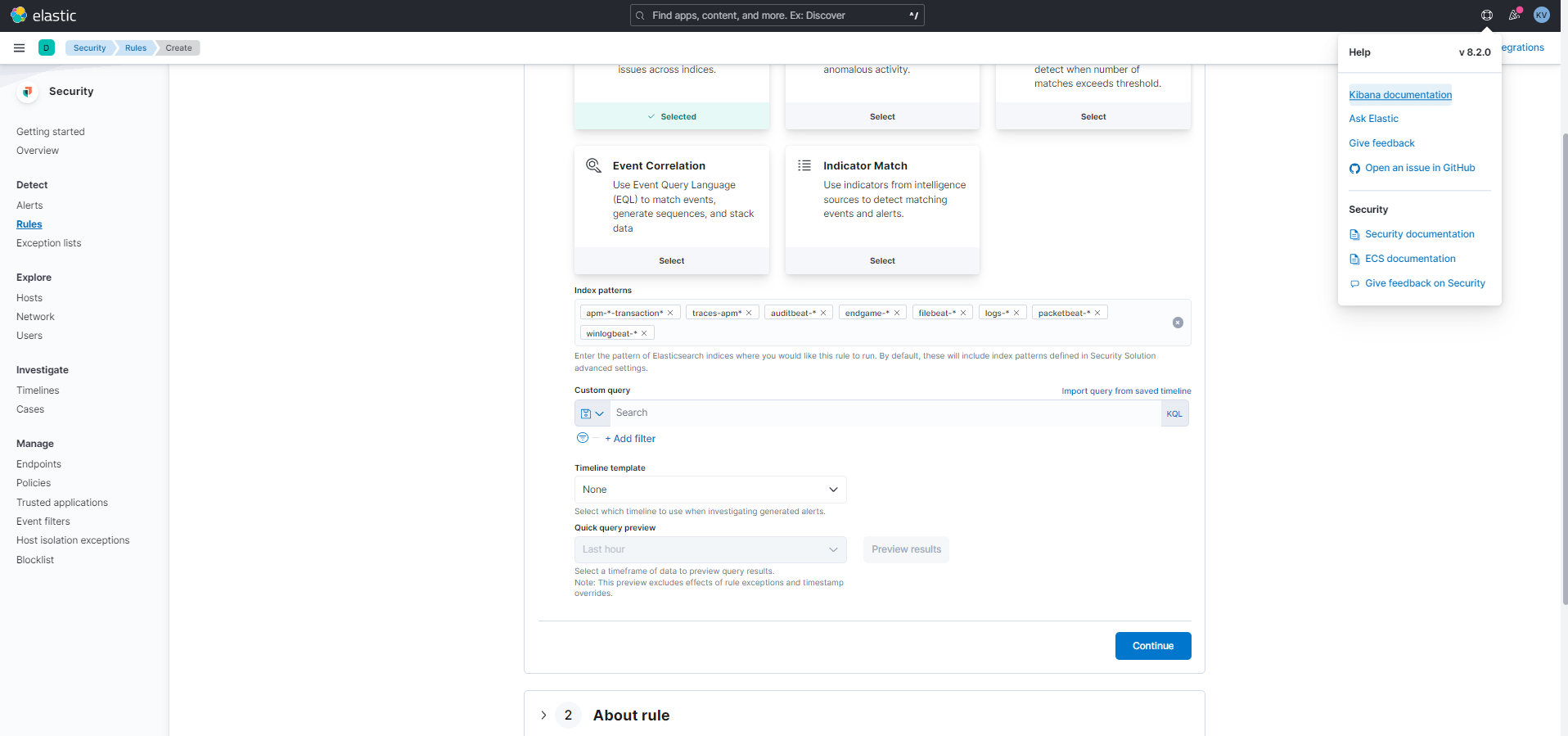The image size is (1568, 736).
Task: Give feedback on Security
Action: [1425, 283]
